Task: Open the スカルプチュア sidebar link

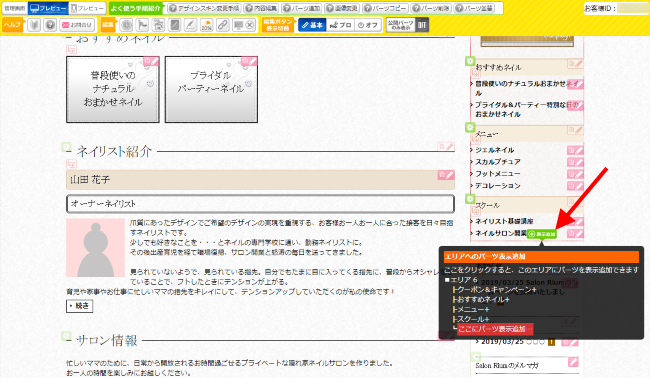Action: (x=497, y=162)
